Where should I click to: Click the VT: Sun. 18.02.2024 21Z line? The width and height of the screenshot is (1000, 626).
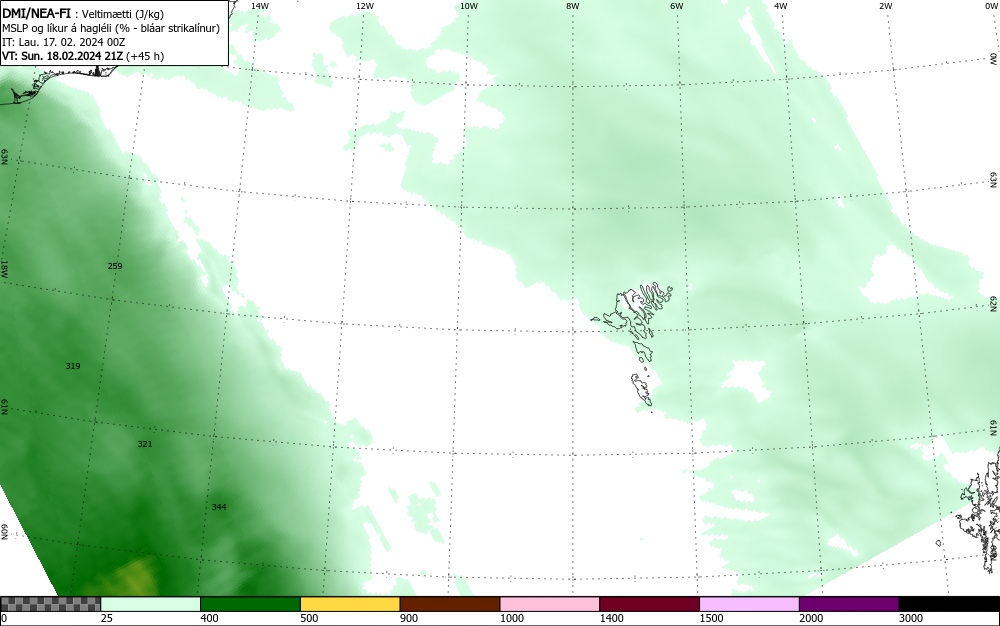coord(83,56)
